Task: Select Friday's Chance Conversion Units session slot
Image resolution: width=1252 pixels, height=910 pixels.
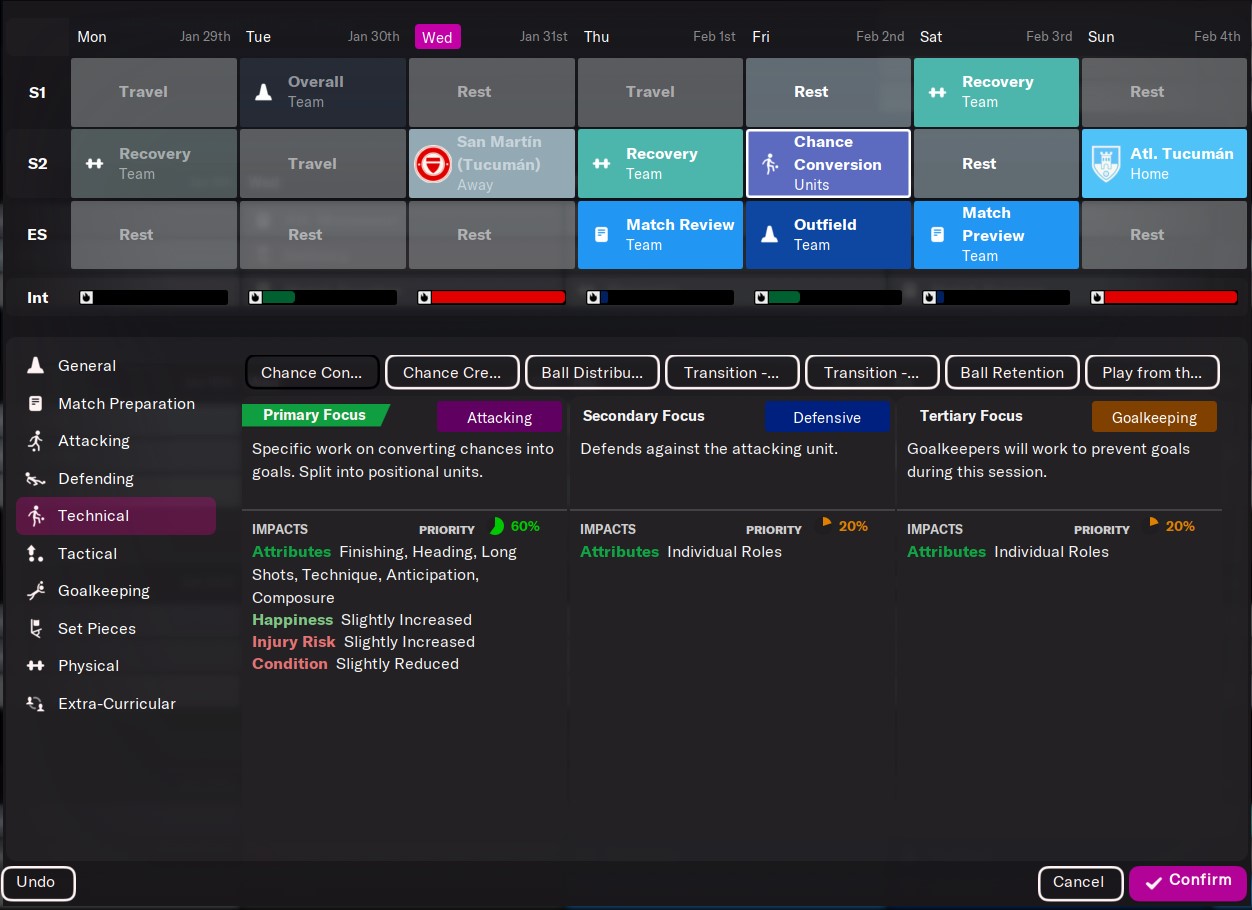Action: point(828,164)
